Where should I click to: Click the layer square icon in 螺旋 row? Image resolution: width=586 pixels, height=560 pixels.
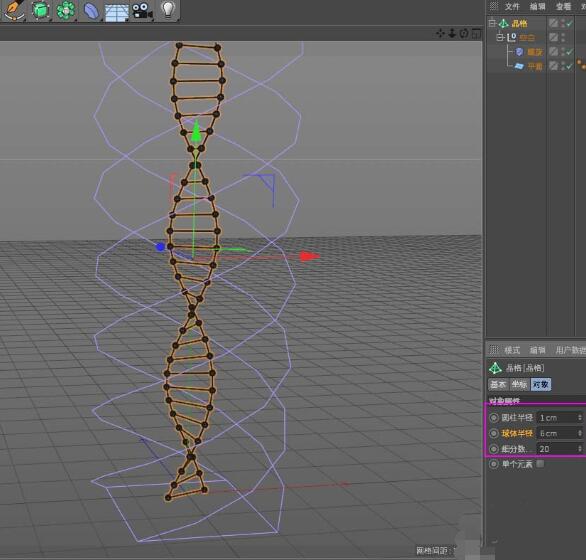pyautogui.click(x=553, y=52)
